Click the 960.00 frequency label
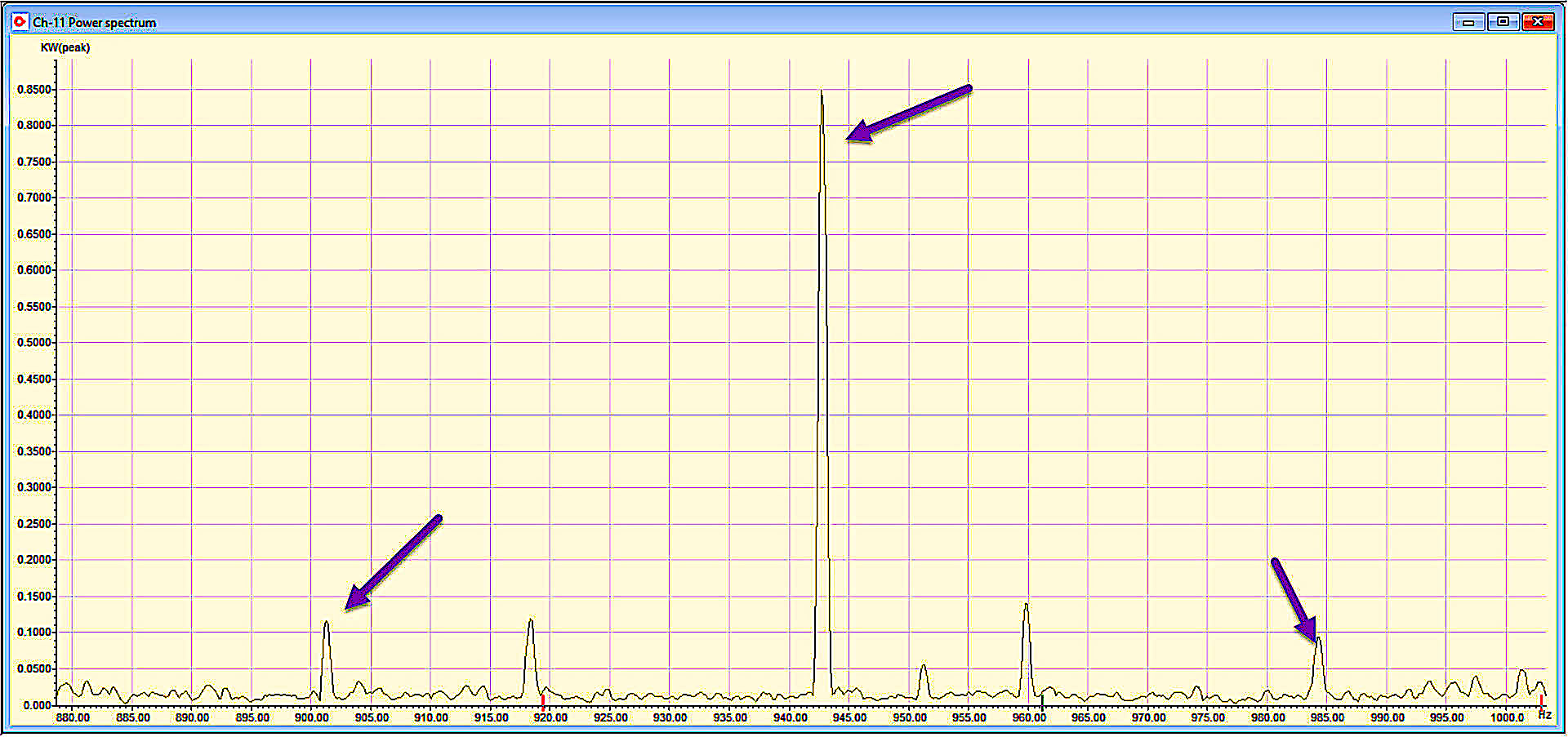The image size is (1568, 737). pos(1029,718)
